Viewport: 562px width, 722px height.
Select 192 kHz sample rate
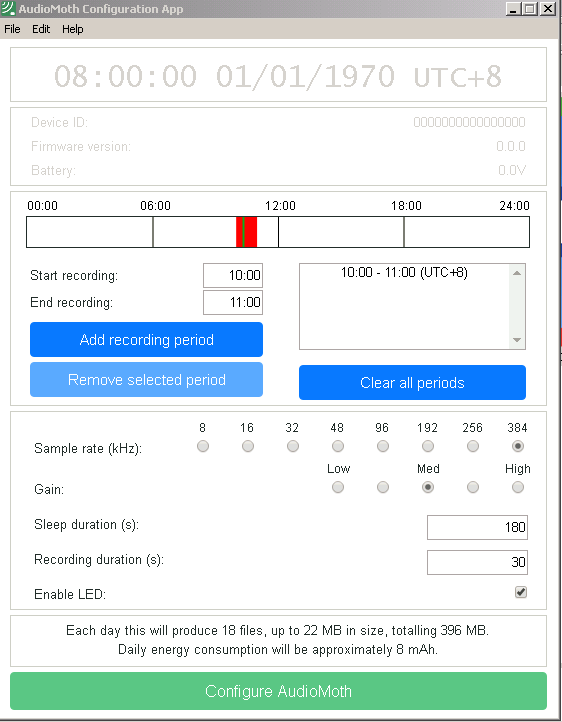click(x=428, y=446)
